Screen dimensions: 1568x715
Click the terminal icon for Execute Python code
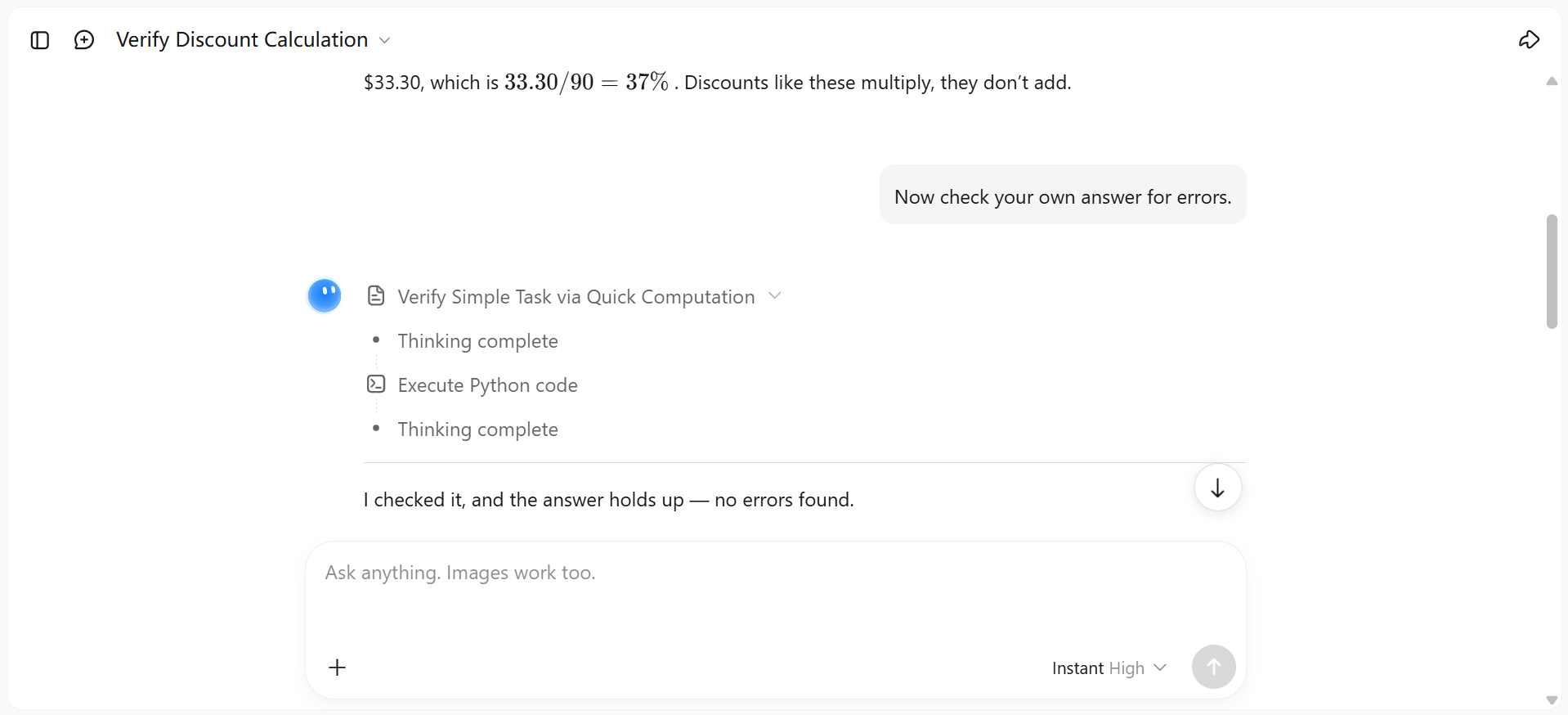point(376,384)
